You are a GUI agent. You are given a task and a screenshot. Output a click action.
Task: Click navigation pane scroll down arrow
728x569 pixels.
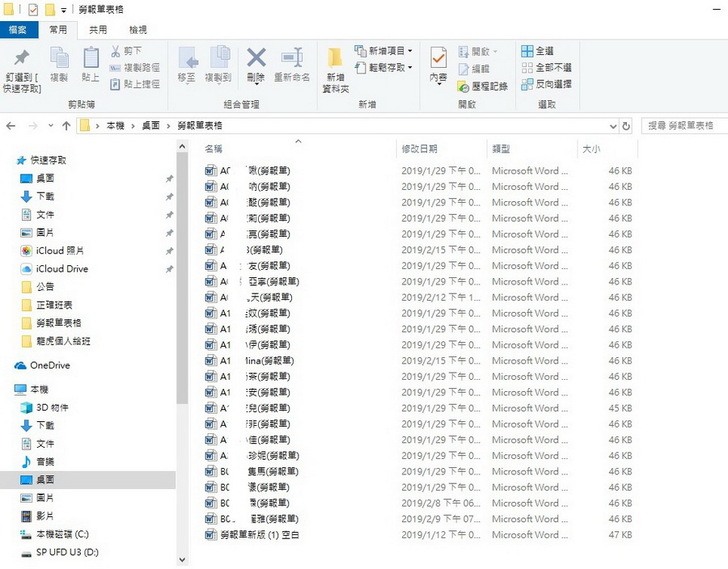(182, 560)
